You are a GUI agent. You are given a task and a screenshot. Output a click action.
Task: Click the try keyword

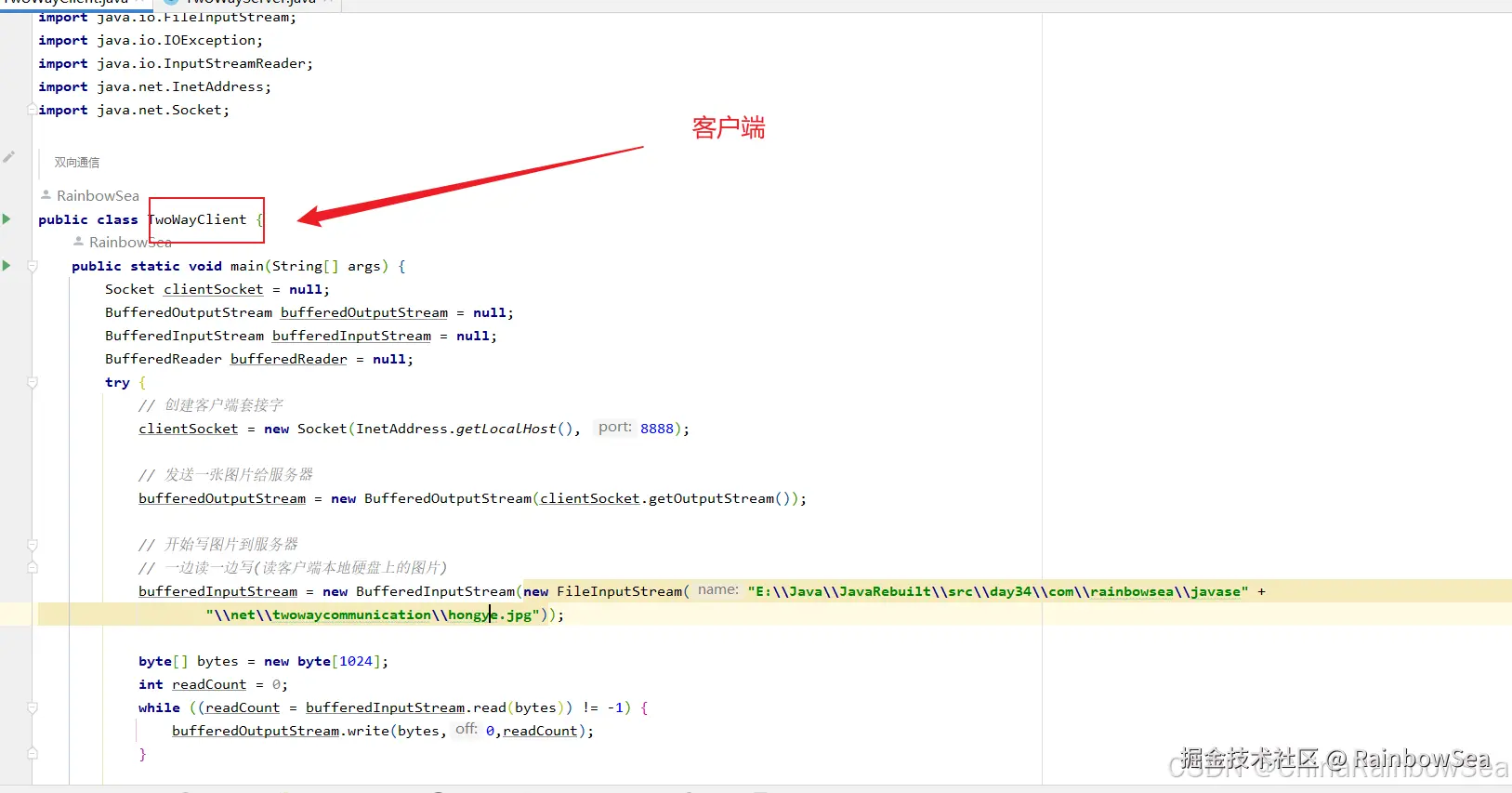point(117,382)
